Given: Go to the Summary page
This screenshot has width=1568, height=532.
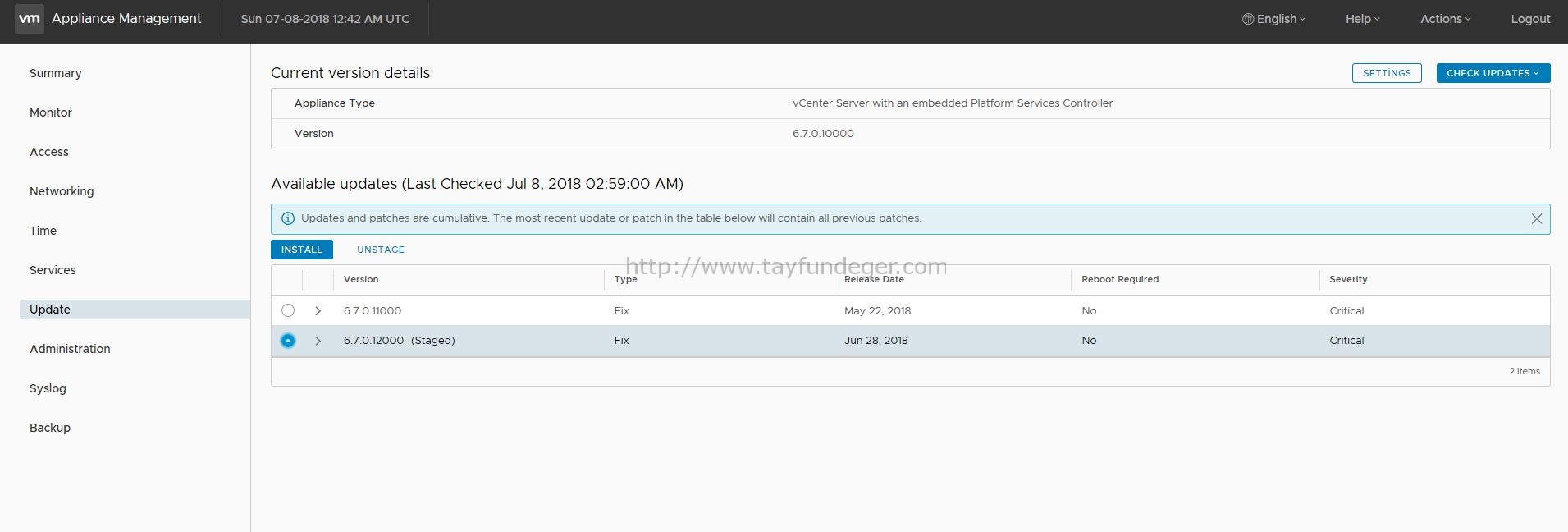Looking at the screenshot, I should click(x=56, y=73).
